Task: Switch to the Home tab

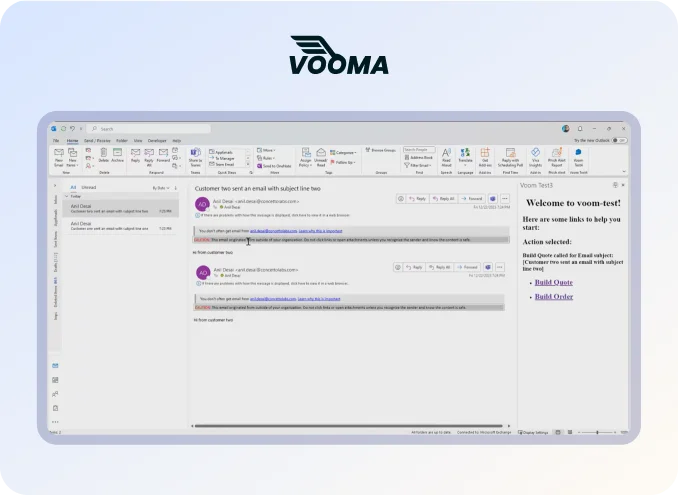Action: [72, 141]
